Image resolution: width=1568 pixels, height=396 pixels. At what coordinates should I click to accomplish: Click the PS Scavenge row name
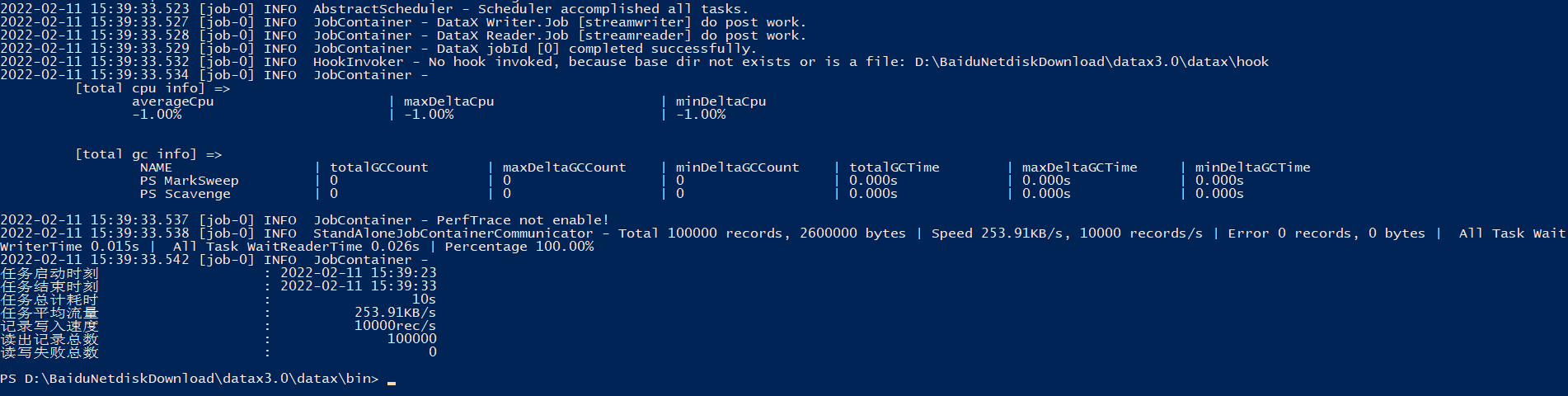point(185,194)
